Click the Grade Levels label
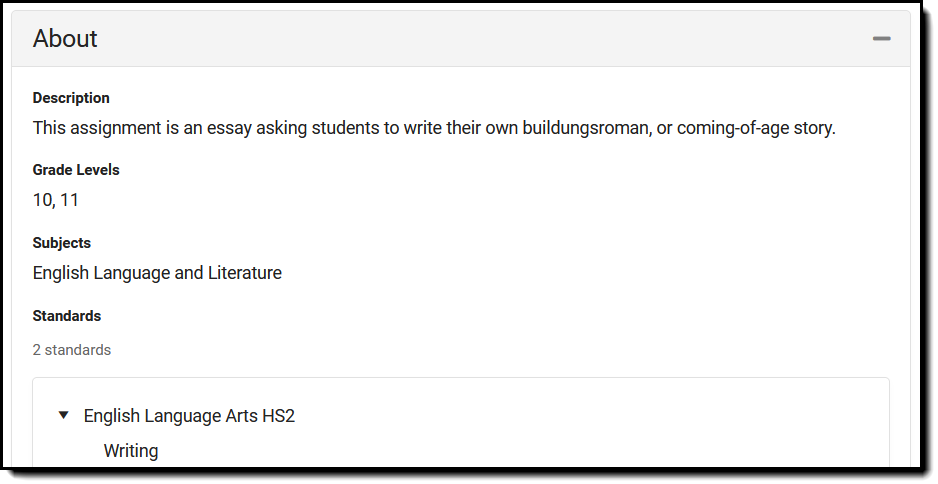Viewport: 938px width, 484px height. [x=76, y=170]
